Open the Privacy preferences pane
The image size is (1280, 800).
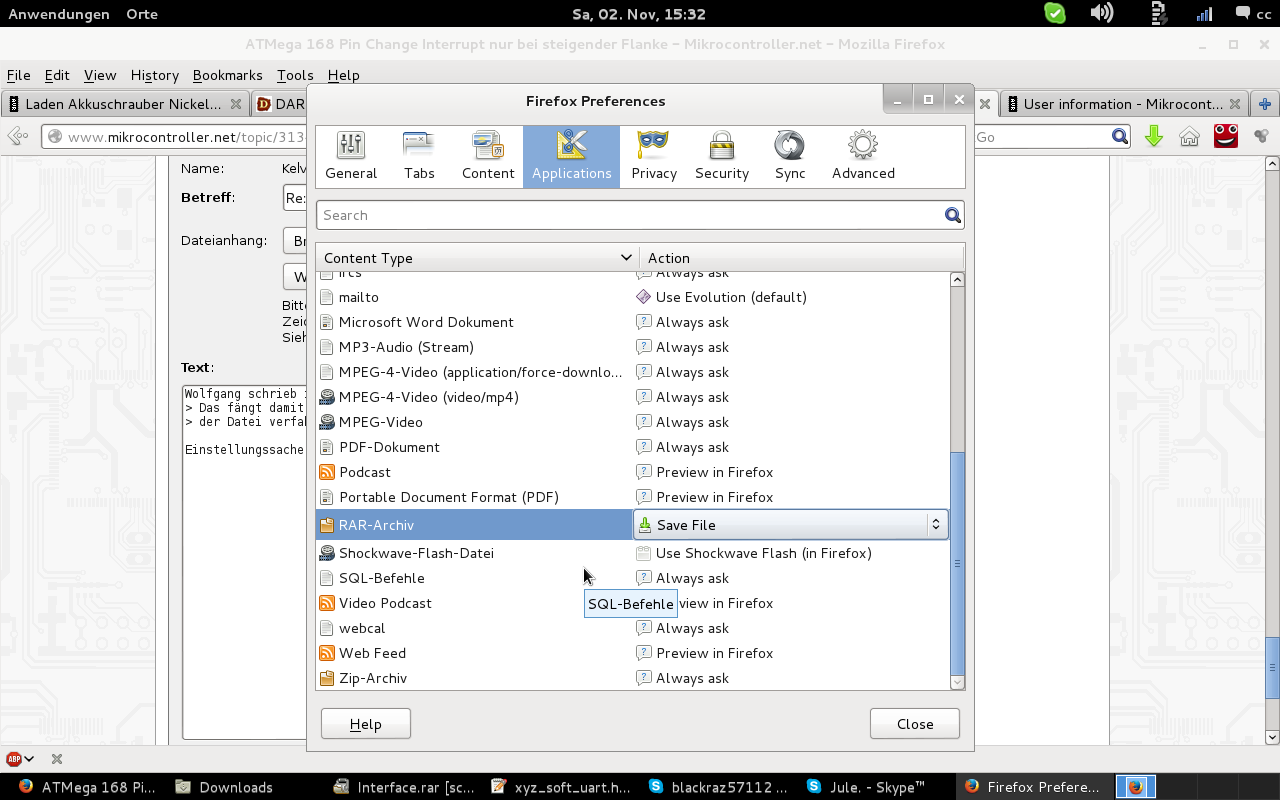(x=654, y=156)
